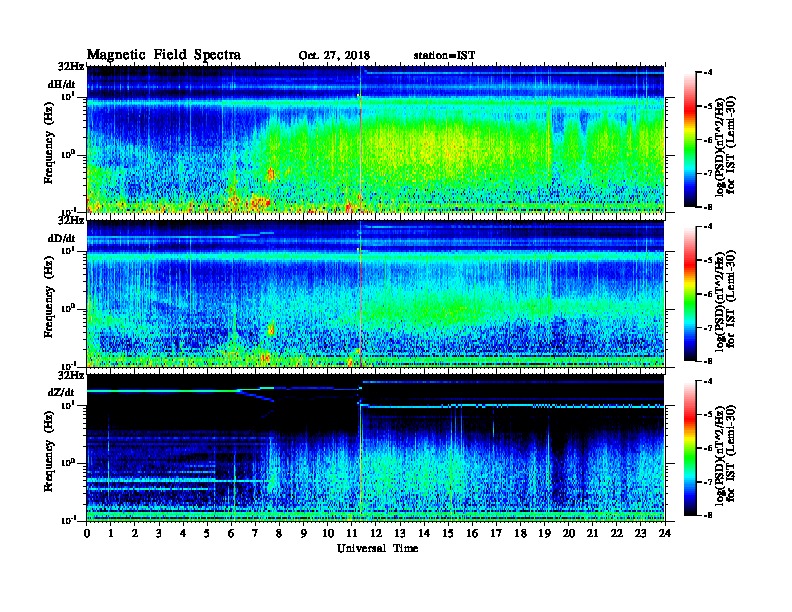Click hour "18" on the Universal Time axis
The width and height of the screenshot is (792, 612).
point(520,533)
